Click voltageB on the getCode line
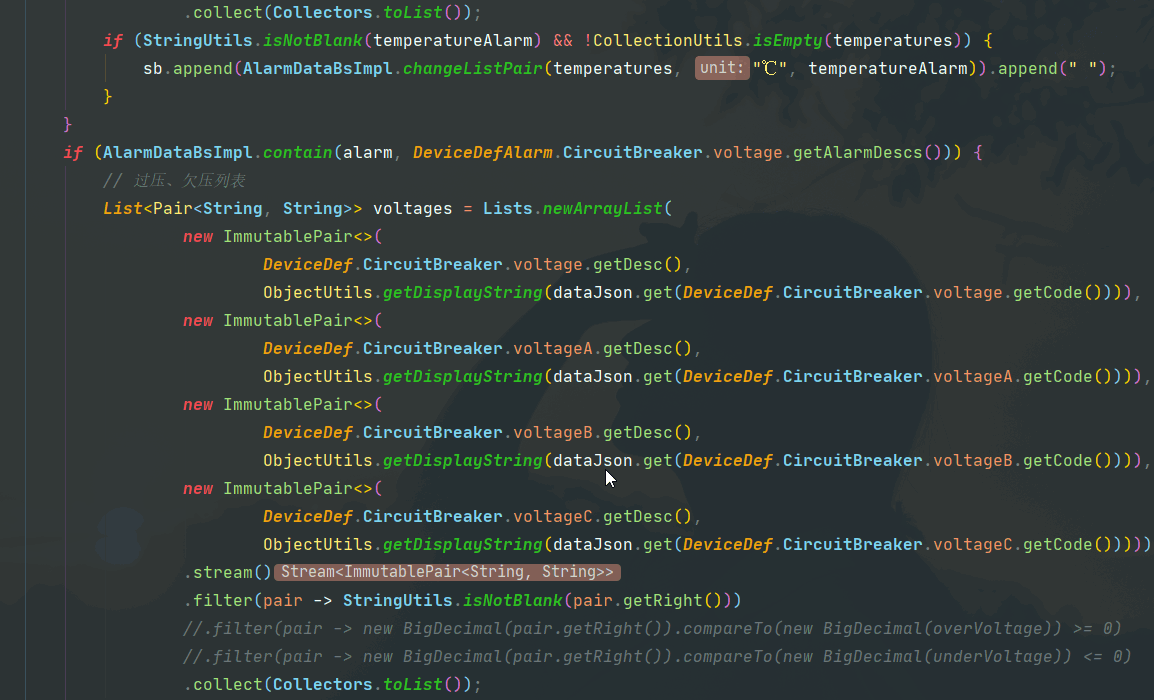Image resolution: width=1154 pixels, height=700 pixels. 973,460
